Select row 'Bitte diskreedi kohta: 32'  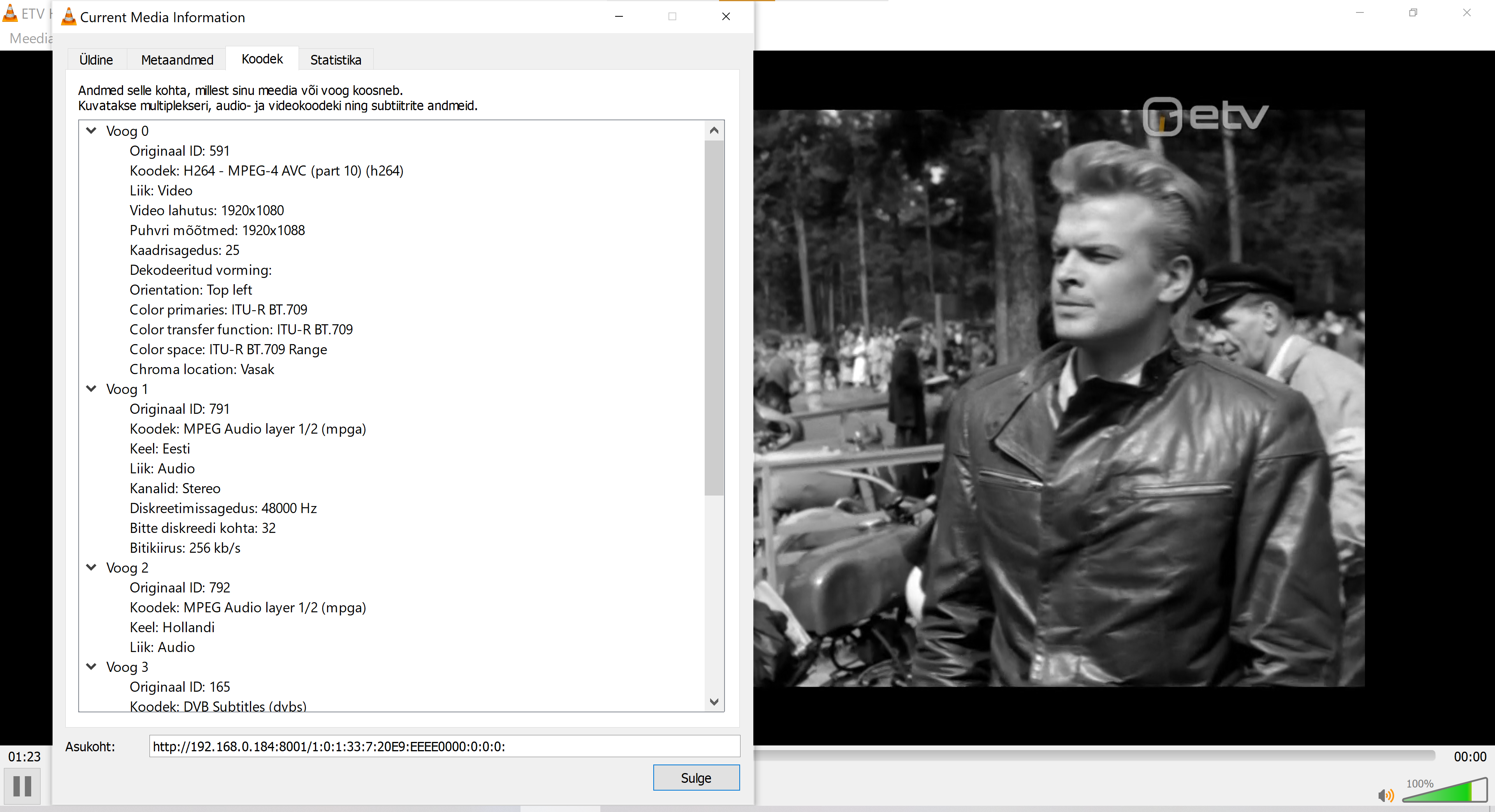pos(202,527)
